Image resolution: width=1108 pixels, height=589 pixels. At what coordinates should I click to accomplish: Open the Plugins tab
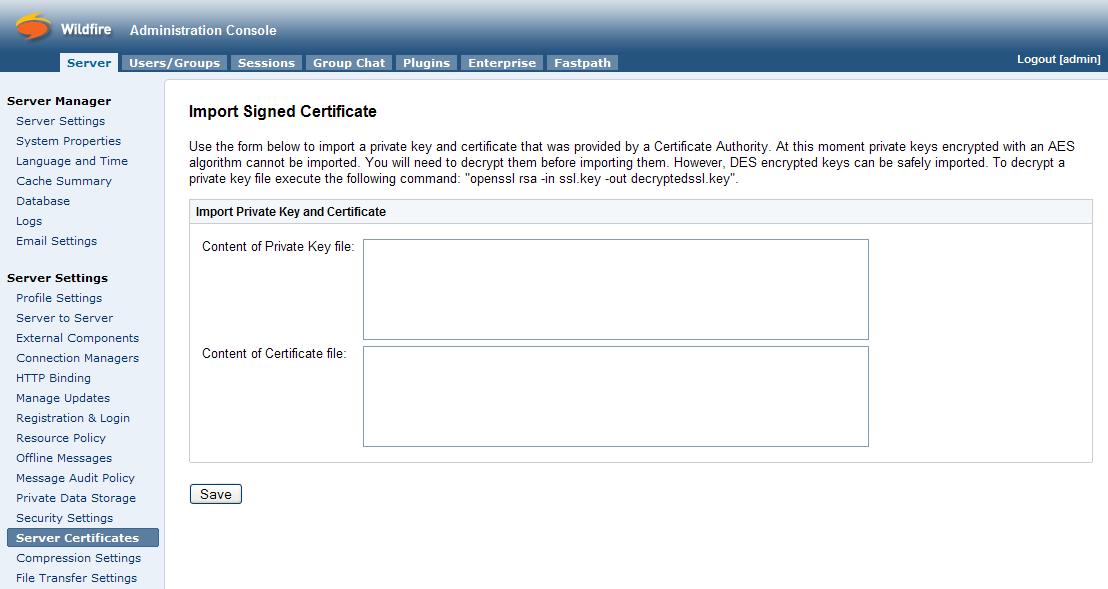(427, 63)
